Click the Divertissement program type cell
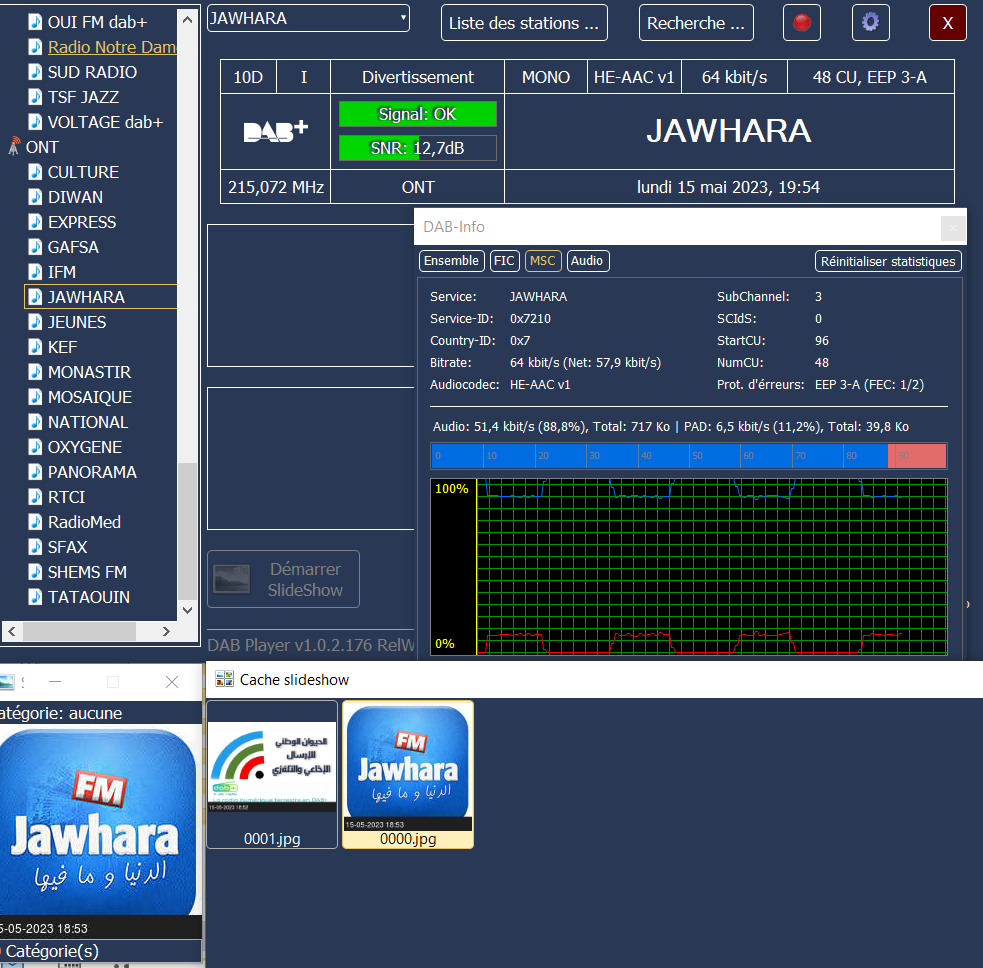This screenshot has width=983, height=968. [x=418, y=77]
